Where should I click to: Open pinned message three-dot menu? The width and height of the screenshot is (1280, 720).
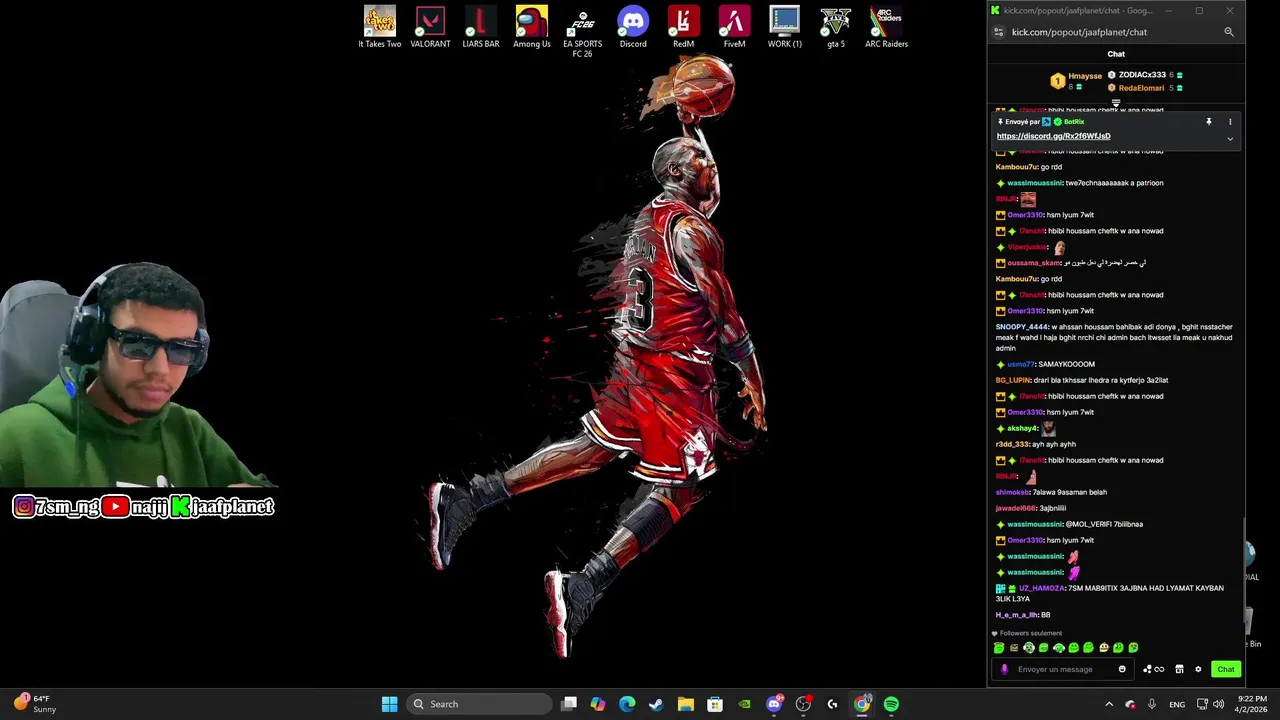pyautogui.click(x=1230, y=122)
